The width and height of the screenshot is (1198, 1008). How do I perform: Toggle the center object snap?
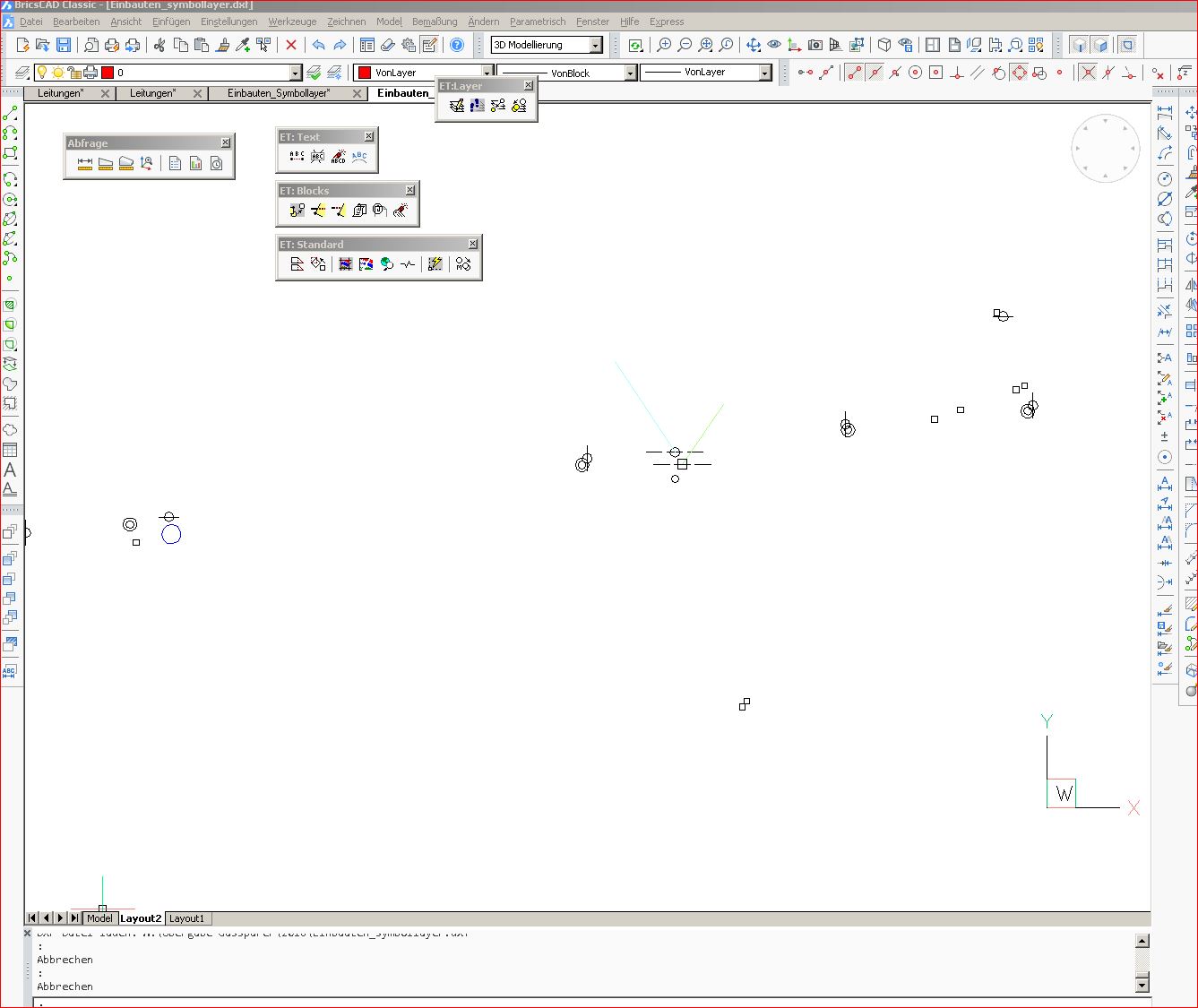[x=915, y=73]
